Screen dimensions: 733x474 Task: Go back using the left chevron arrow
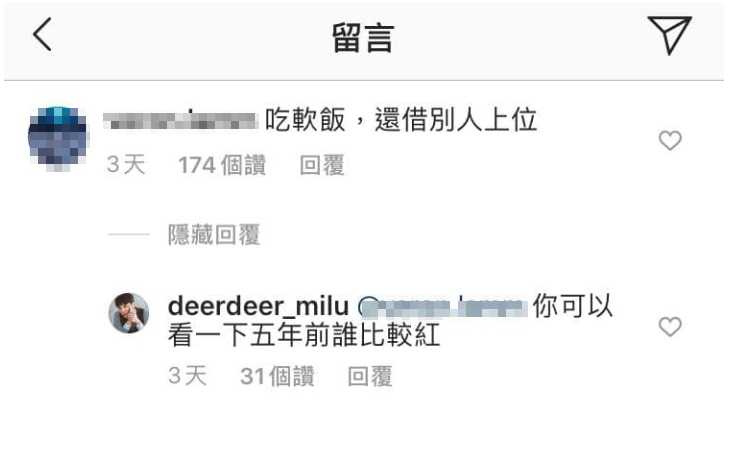coord(42,34)
